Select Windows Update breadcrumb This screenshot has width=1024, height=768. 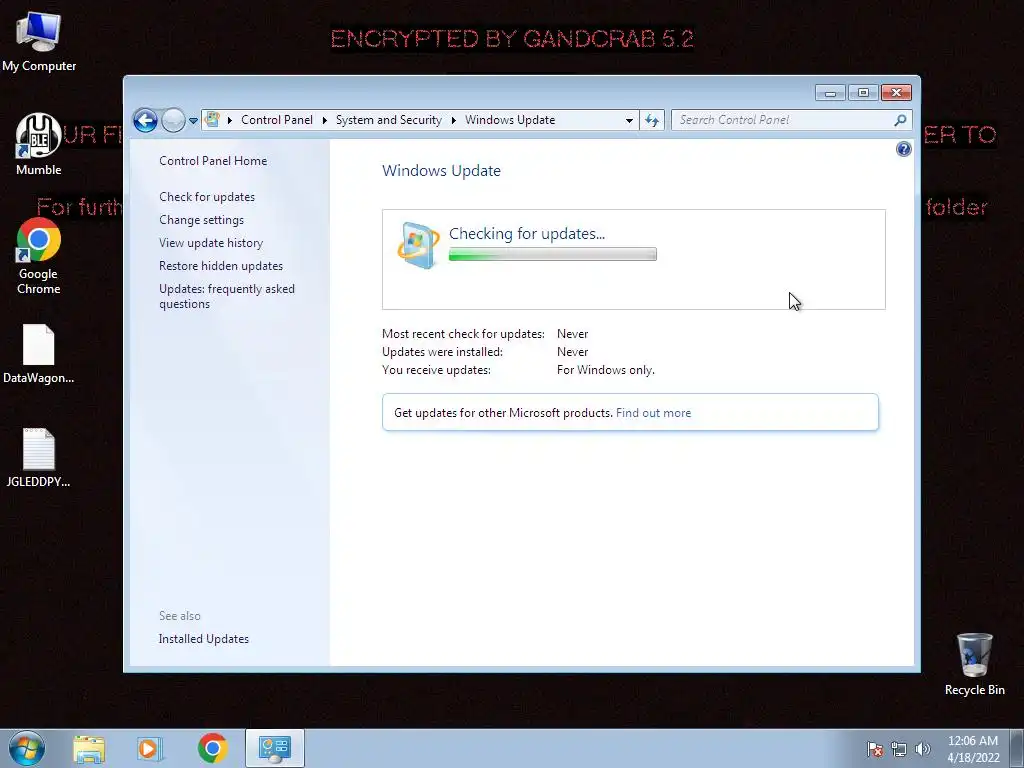(x=510, y=120)
